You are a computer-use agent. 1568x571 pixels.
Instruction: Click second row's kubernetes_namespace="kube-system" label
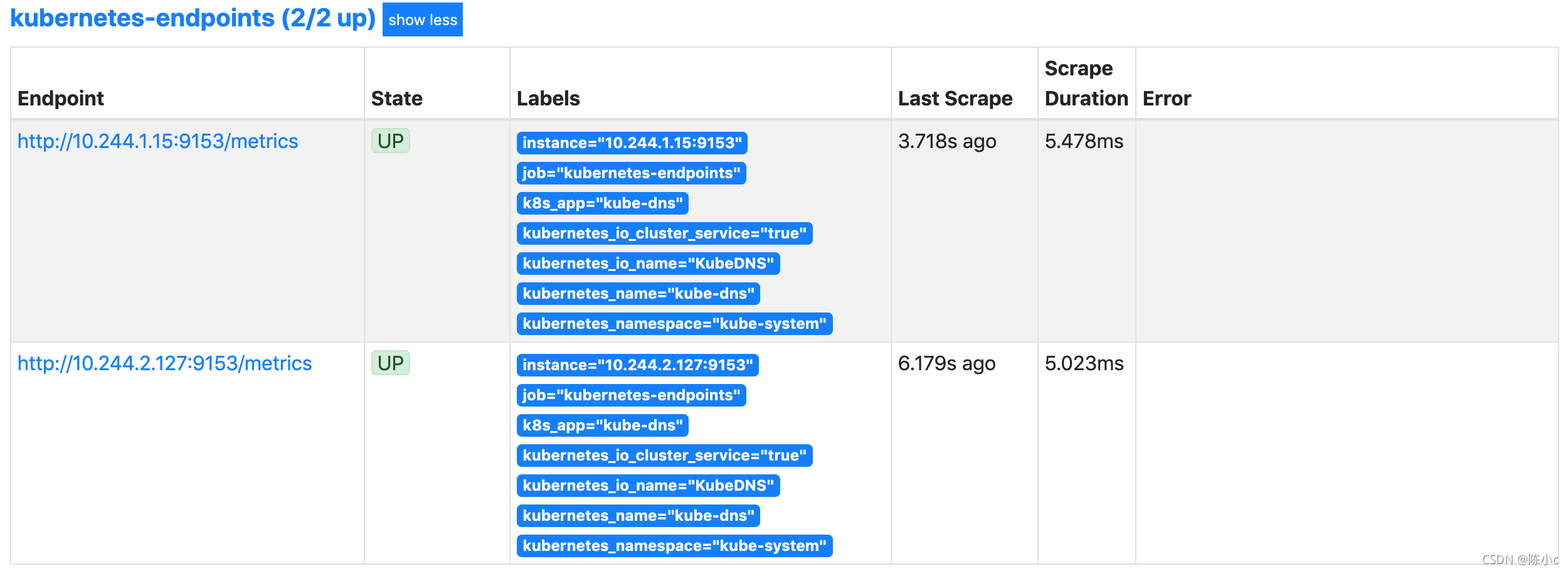[674, 546]
